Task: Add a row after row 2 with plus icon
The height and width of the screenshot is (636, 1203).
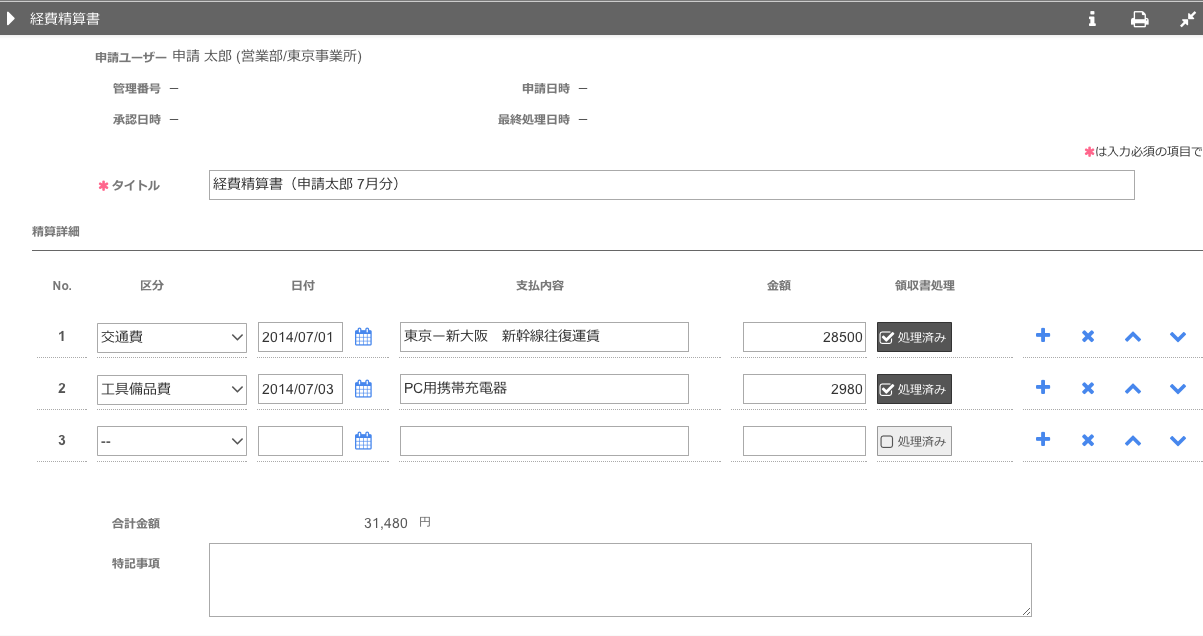Action: point(1042,388)
